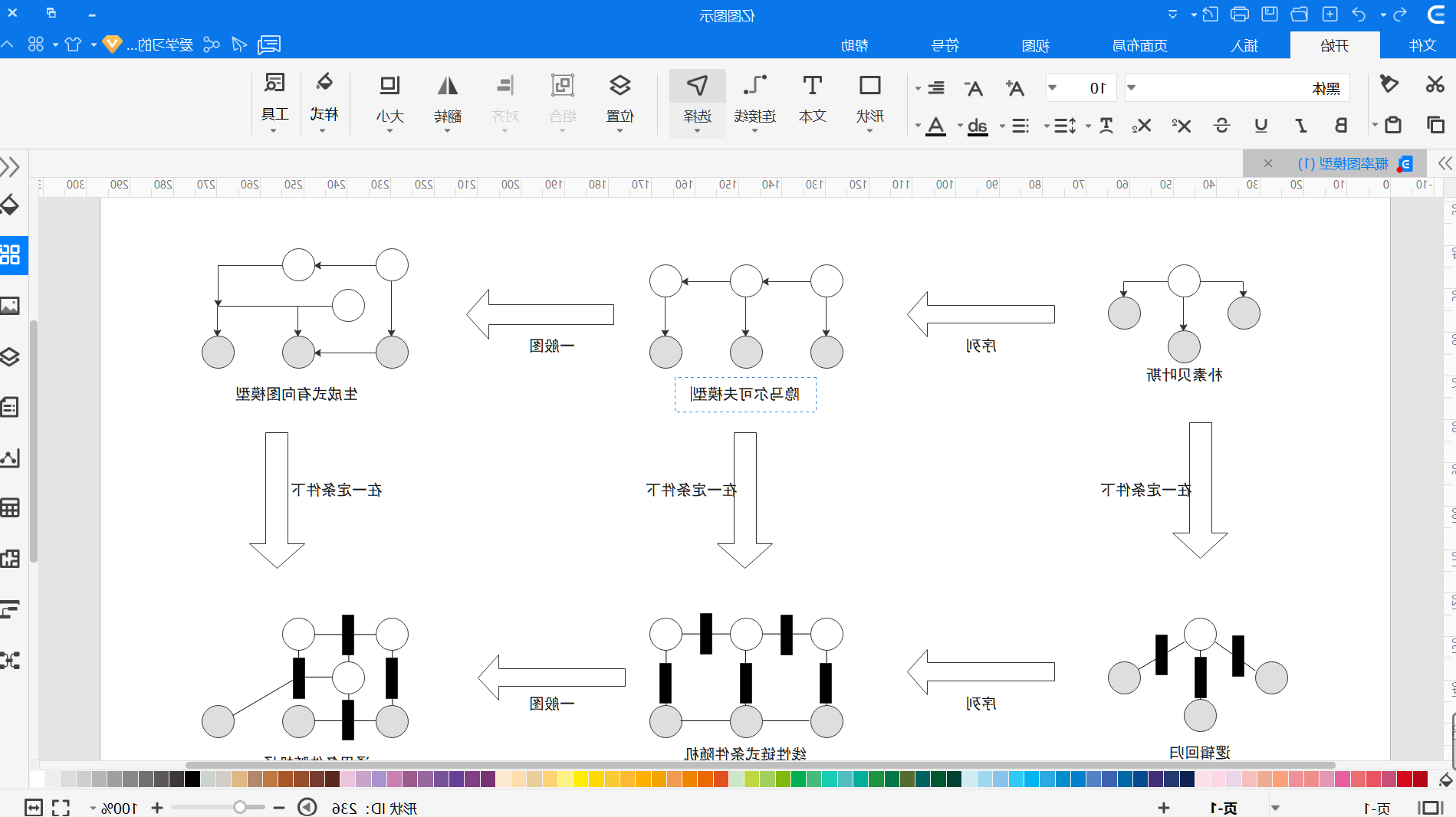The image size is (1456, 817).
Task: Click the subscript X₂ icon
Action: 1142,125
